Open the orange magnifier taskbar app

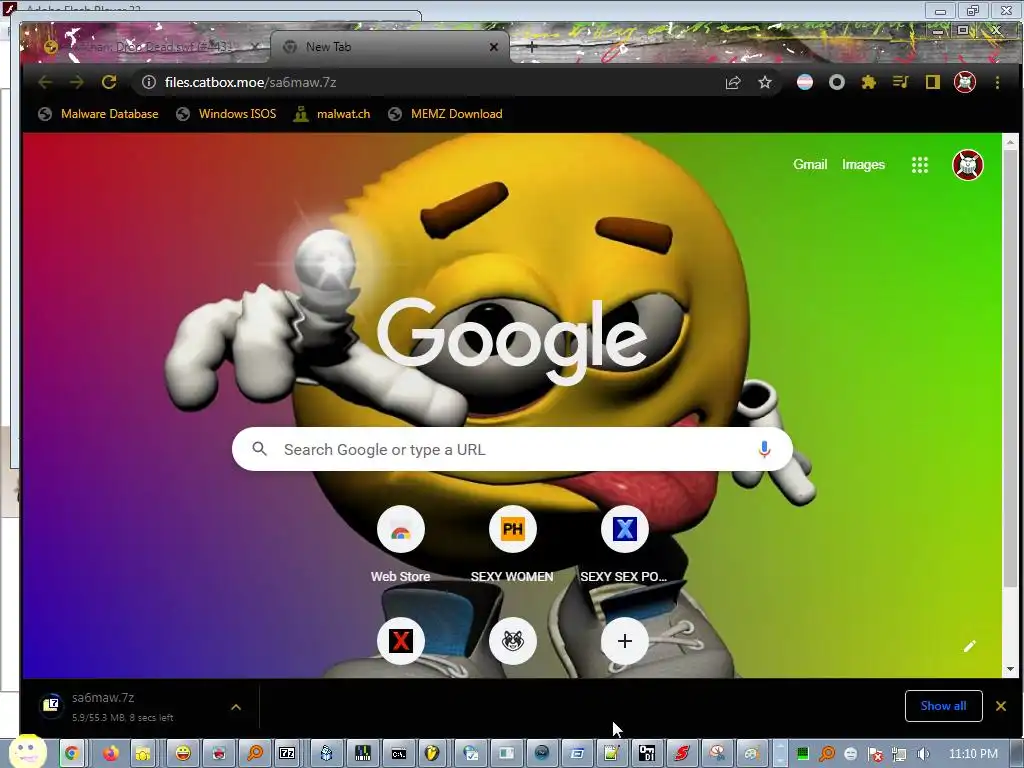(x=255, y=754)
